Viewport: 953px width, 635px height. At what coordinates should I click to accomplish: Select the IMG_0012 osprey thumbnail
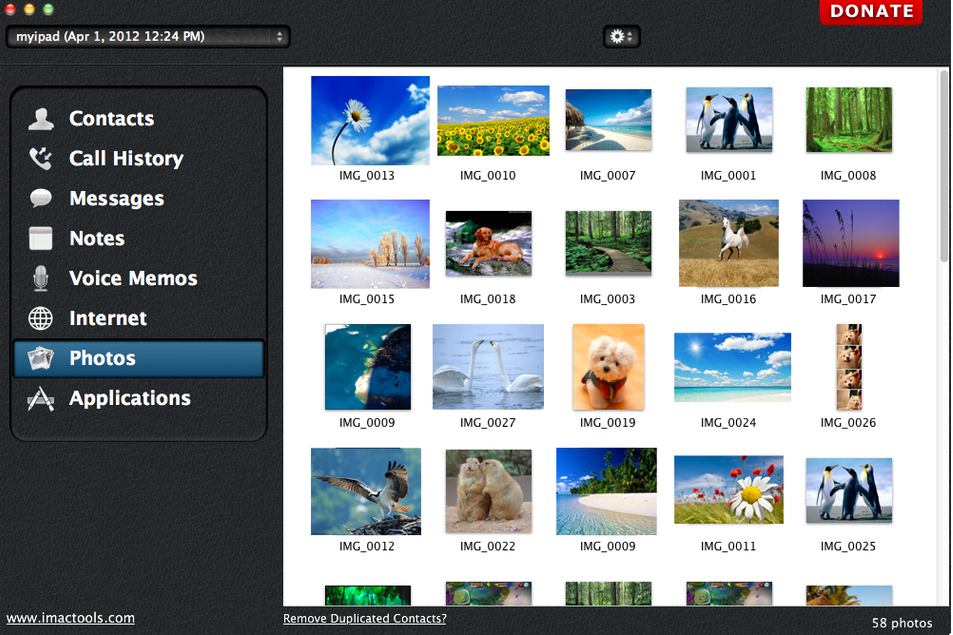coord(366,492)
